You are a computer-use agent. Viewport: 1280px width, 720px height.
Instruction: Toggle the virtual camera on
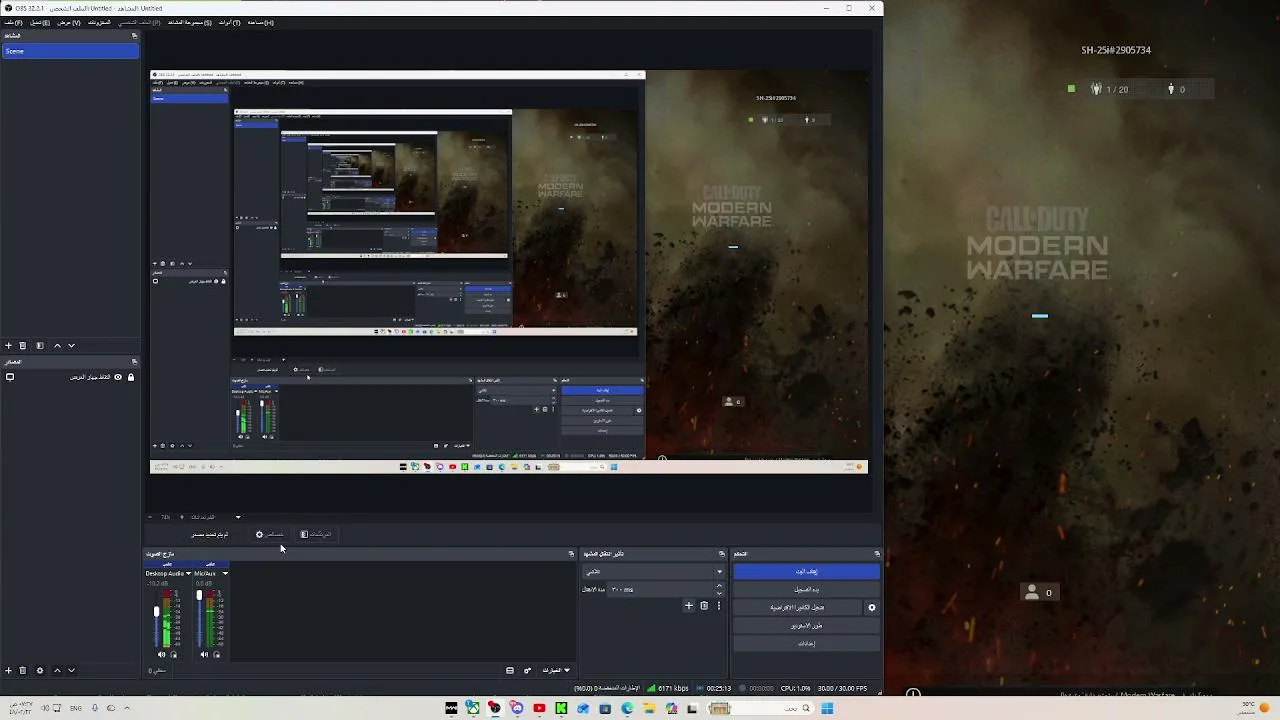(798, 608)
